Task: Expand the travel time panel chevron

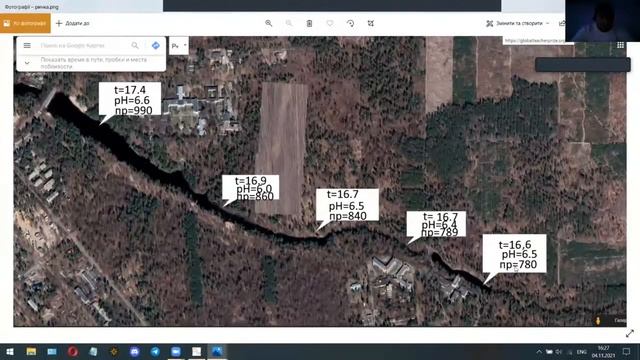Action: [x=27, y=63]
